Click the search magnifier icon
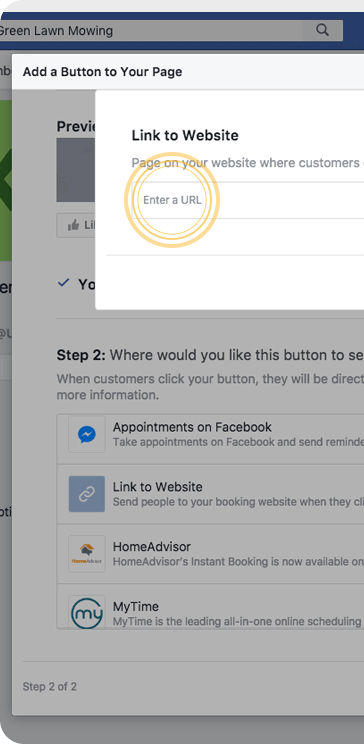 [322, 30]
